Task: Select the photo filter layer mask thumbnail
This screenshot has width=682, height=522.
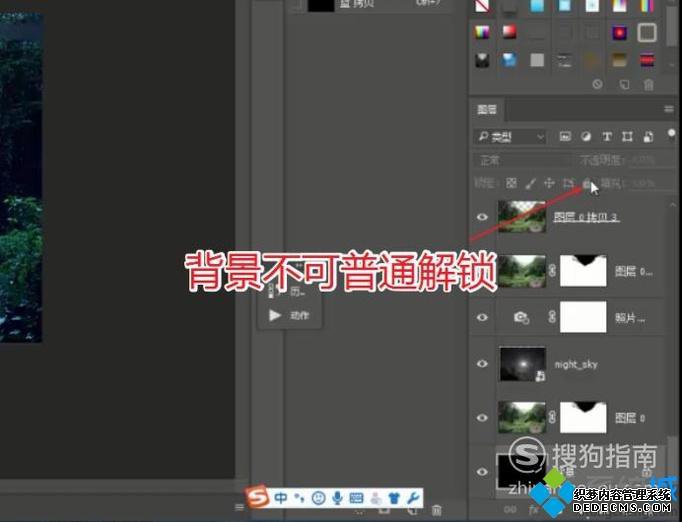Action: (583, 317)
